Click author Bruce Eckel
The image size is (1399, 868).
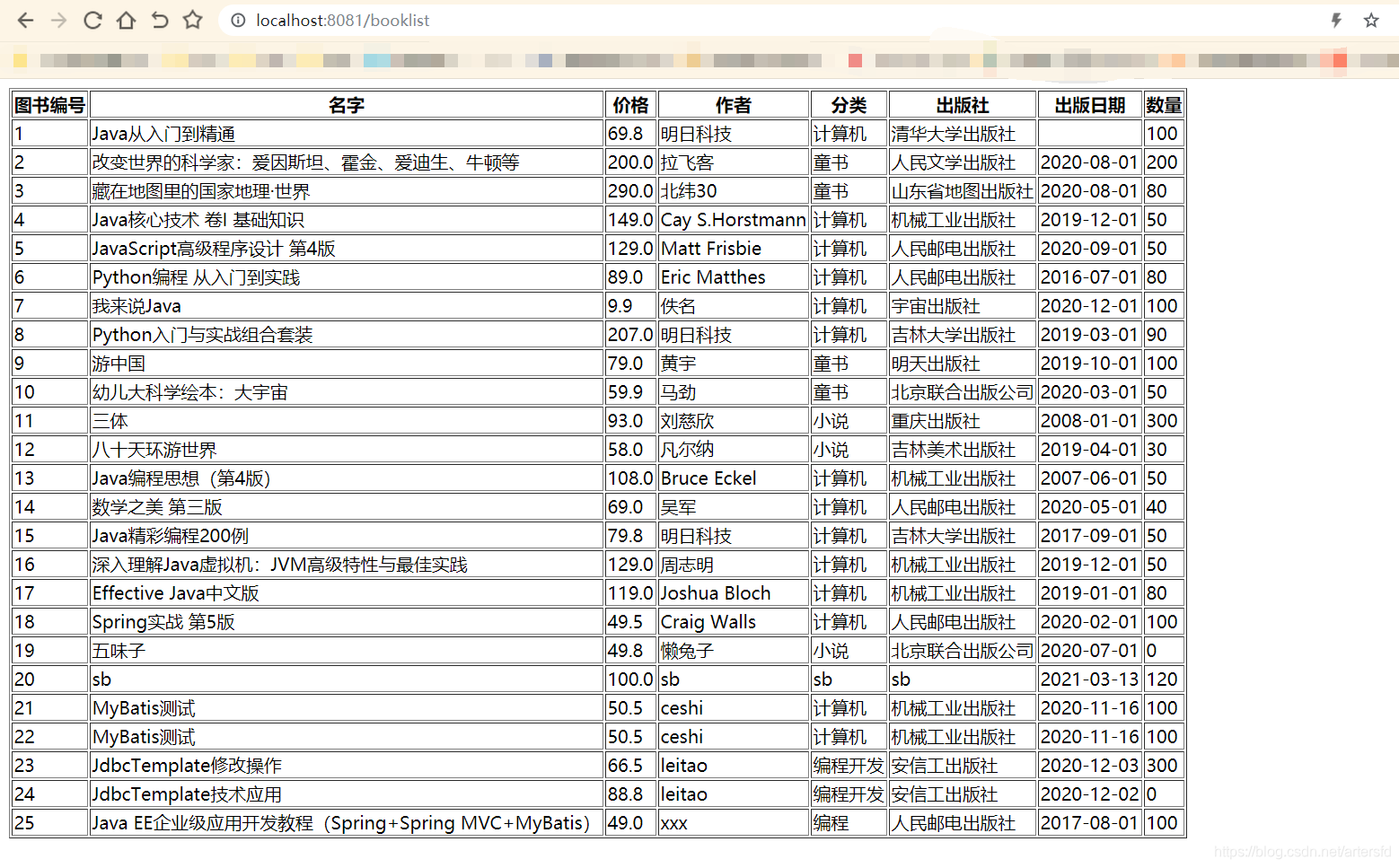pos(708,478)
